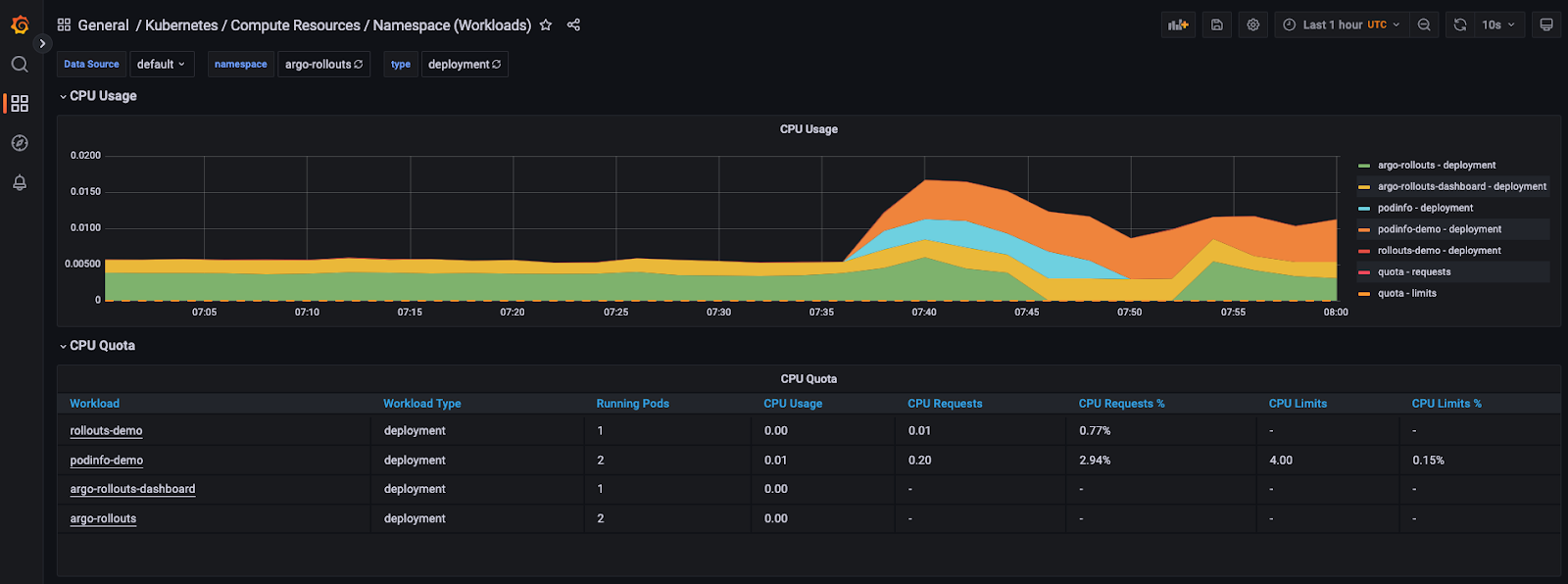Toggle quota - limits legend series
1568x584 pixels.
[1407, 293]
